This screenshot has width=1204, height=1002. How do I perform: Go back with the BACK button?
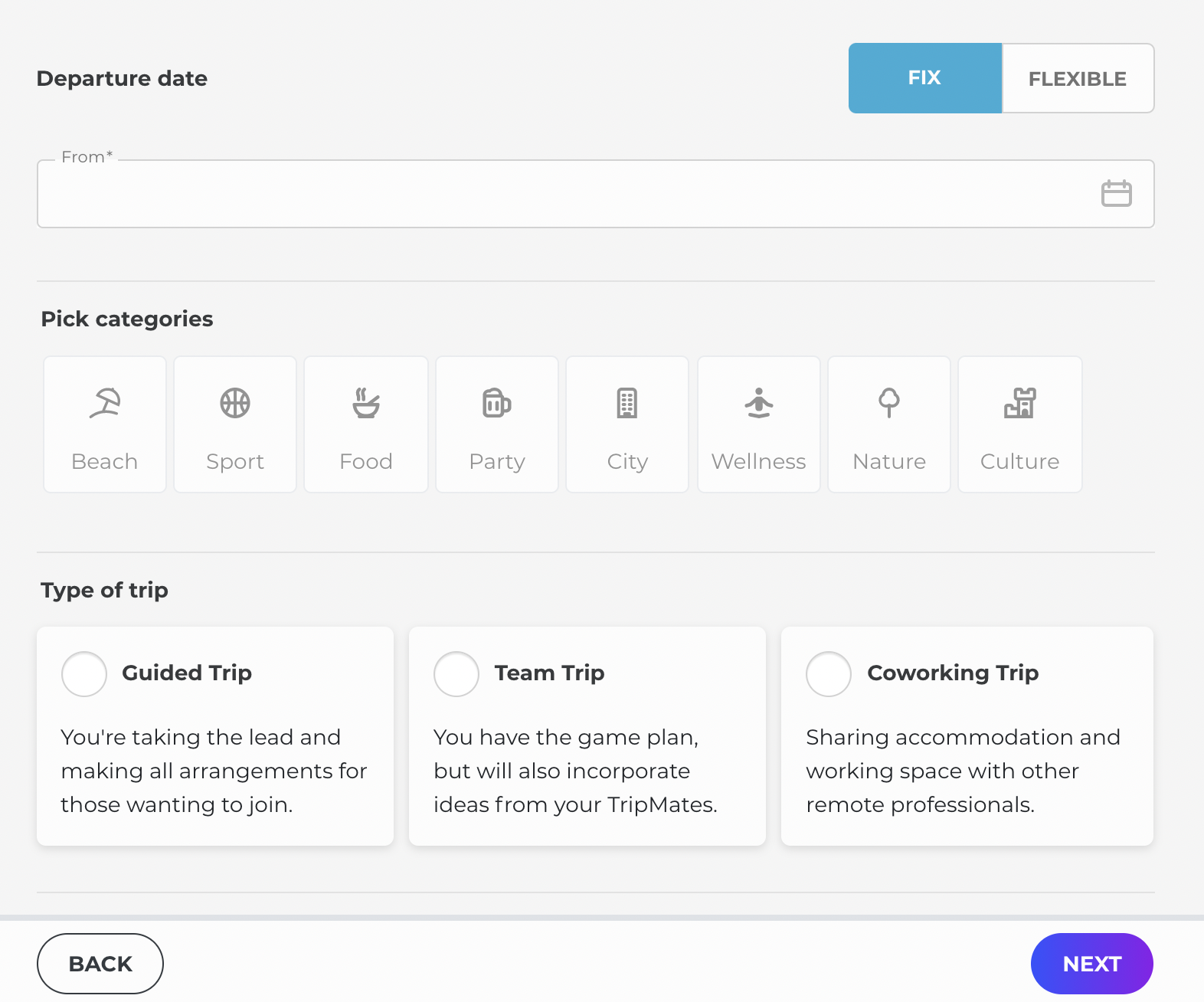tap(100, 964)
